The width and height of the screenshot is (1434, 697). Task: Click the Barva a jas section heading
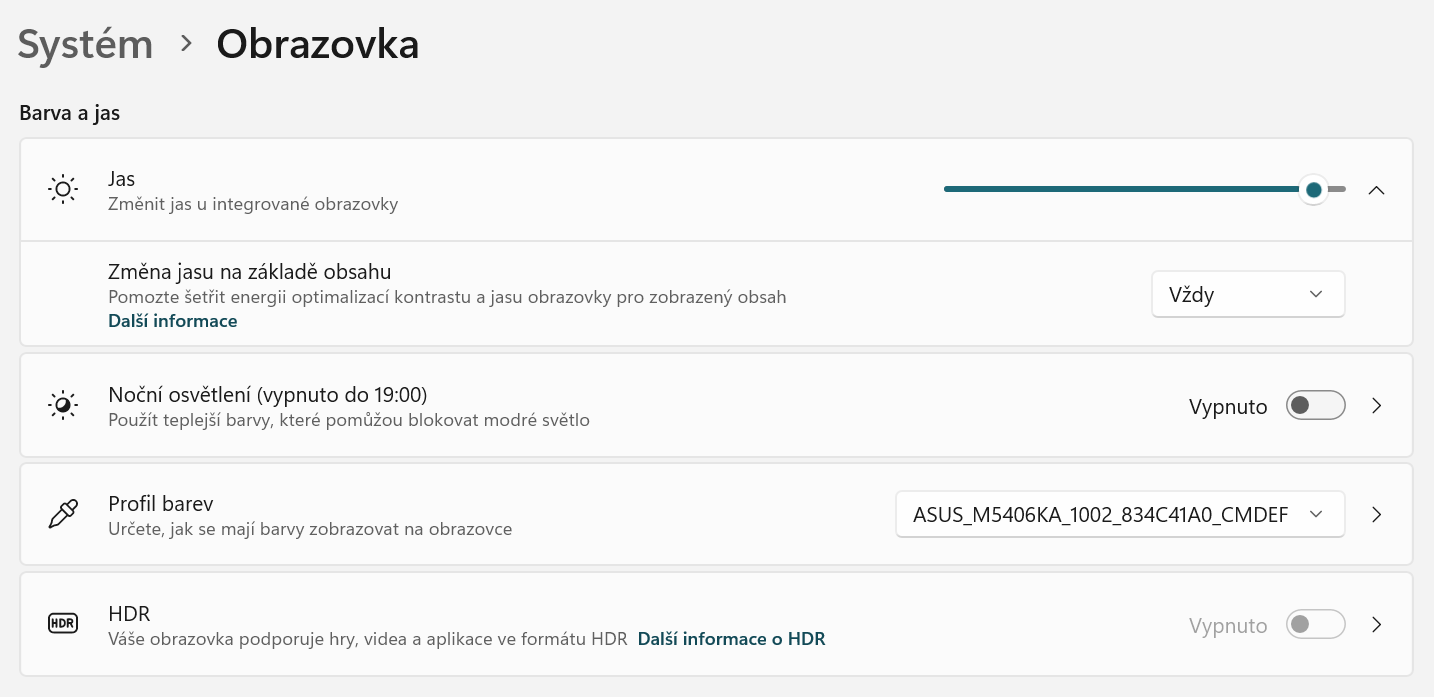[70, 113]
